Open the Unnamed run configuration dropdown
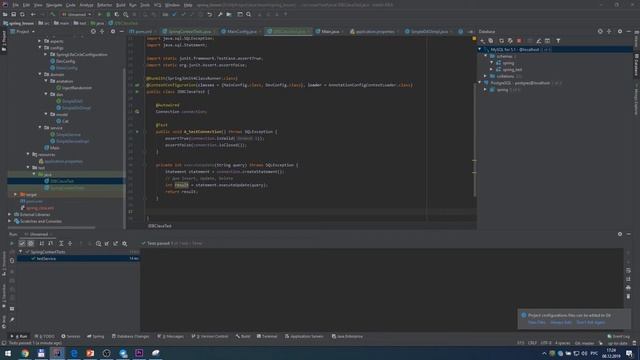Screen dimensions: 640x360 point(77,14)
